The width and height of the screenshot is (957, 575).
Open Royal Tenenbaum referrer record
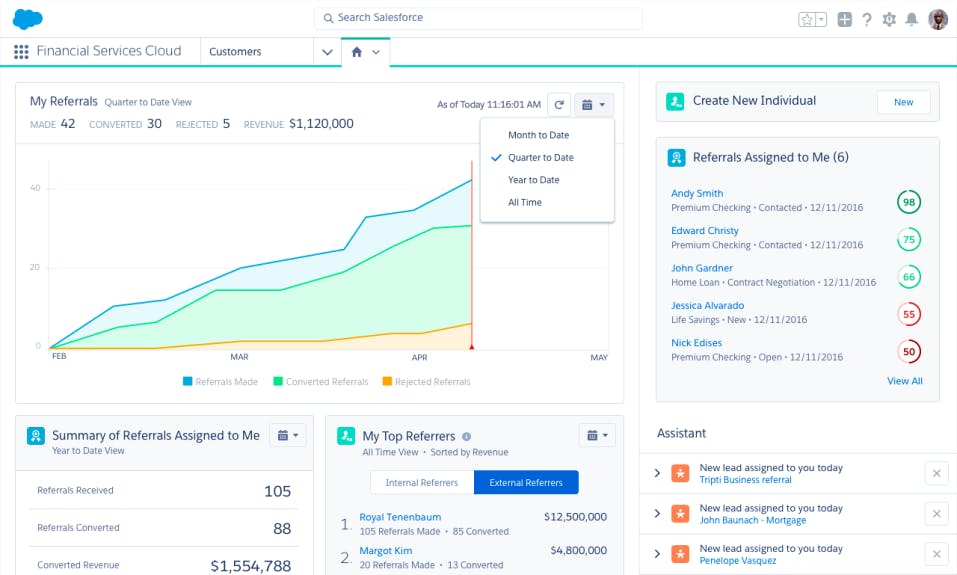400,517
